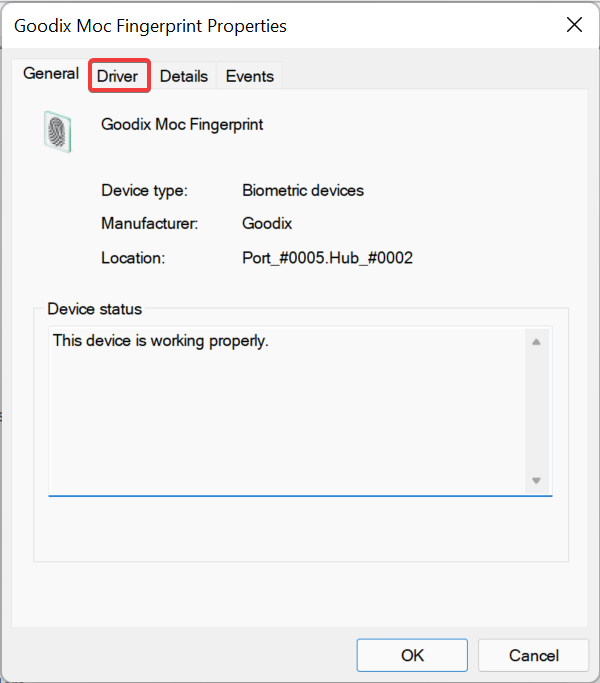
Task: Click the "Goodix" manufacturer value
Action: [267, 223]
